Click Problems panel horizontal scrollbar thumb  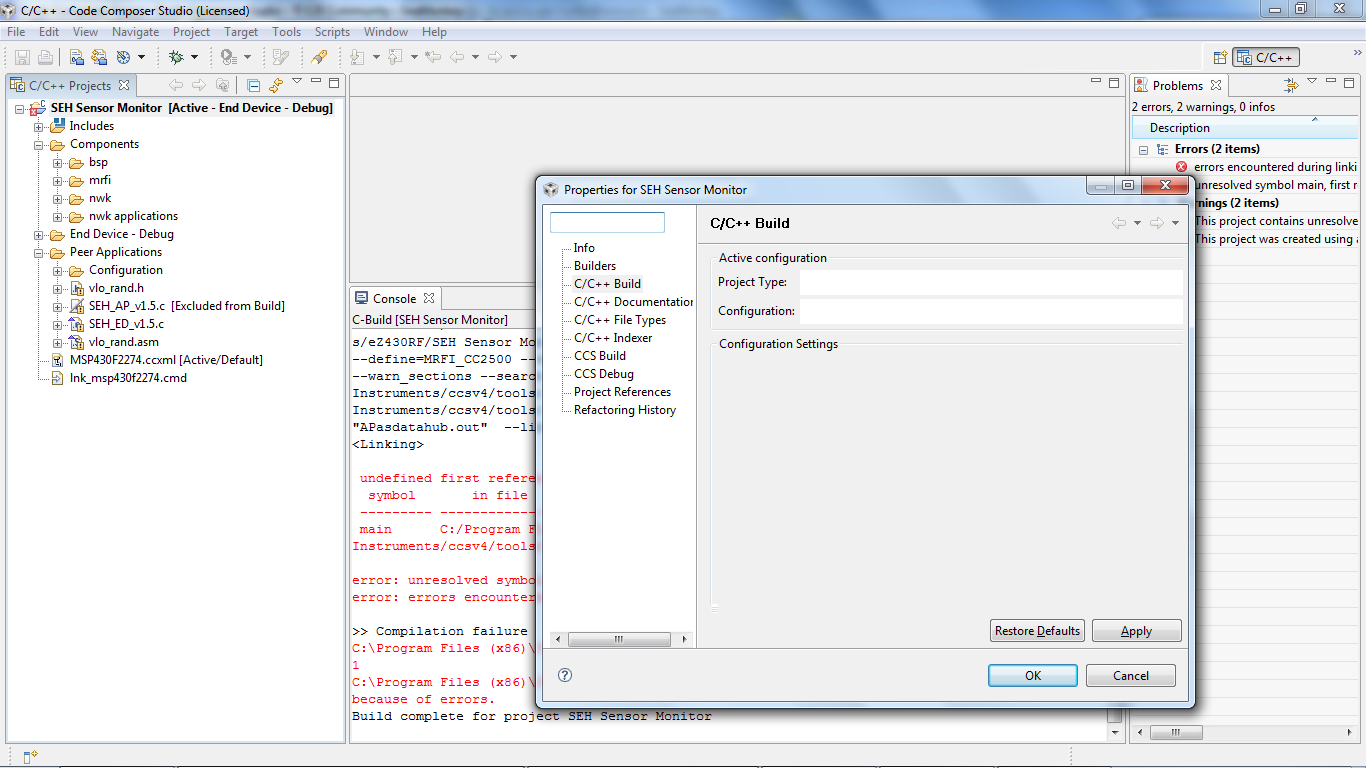click(x=1176, y=733)
